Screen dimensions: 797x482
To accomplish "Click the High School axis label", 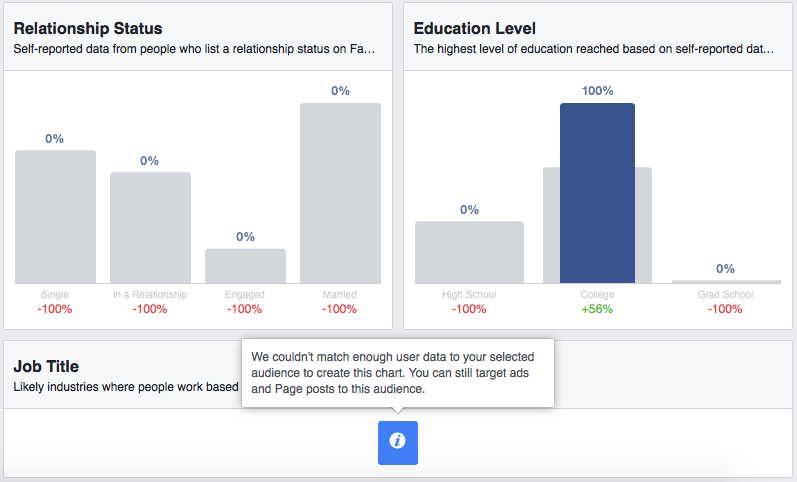I will pyautogui.click(x=469, y=295).
